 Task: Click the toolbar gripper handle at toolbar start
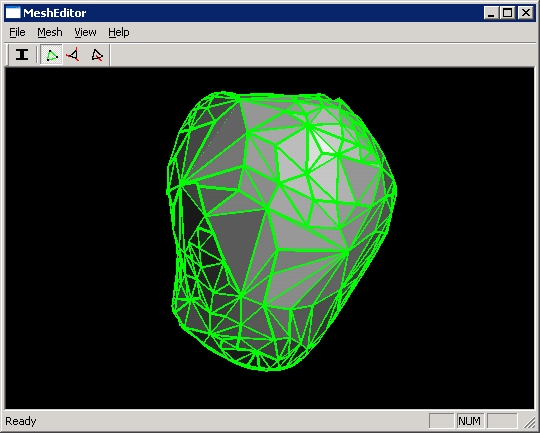7,55
